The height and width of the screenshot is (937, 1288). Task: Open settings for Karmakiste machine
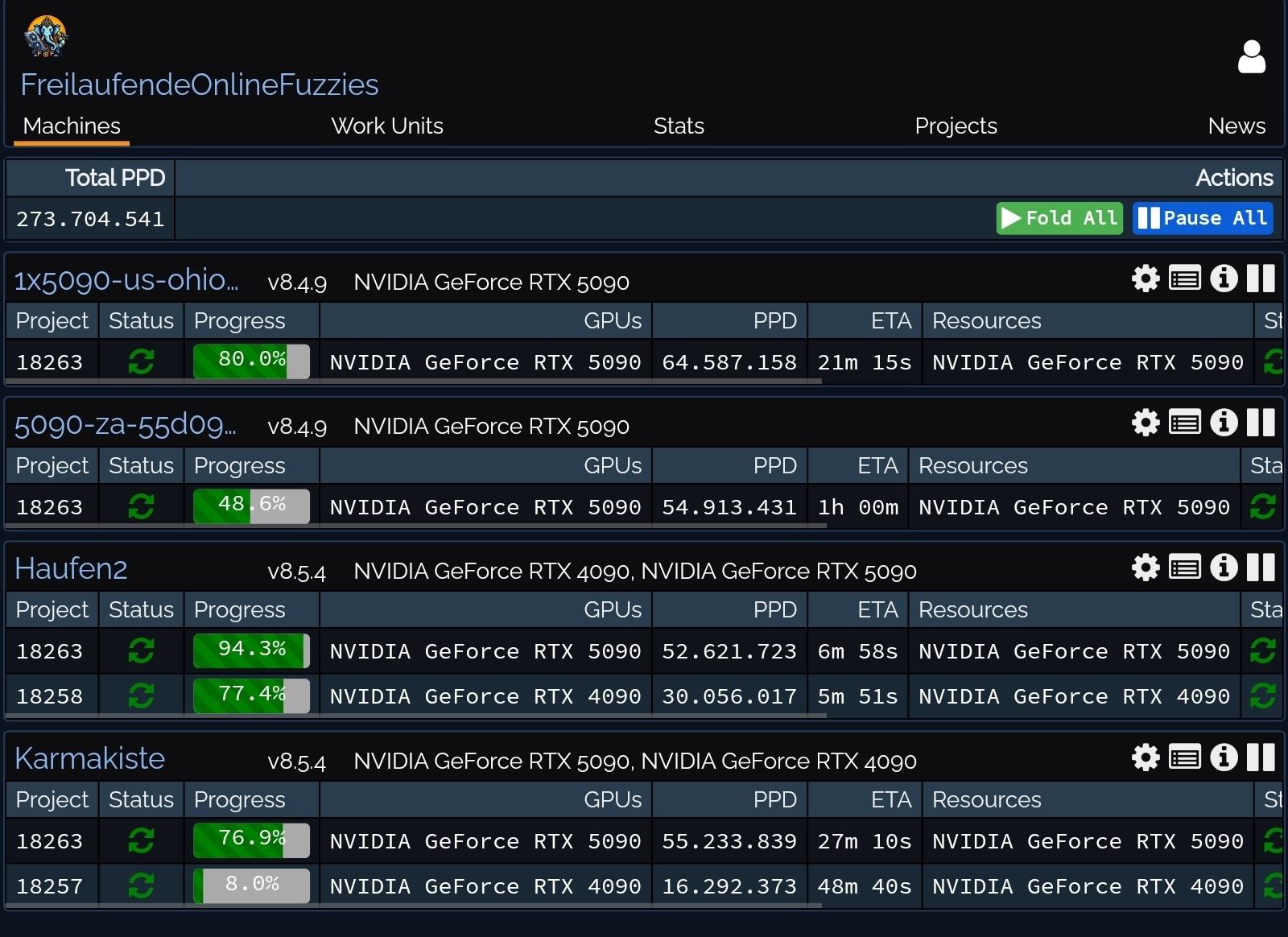(1146, 757)
